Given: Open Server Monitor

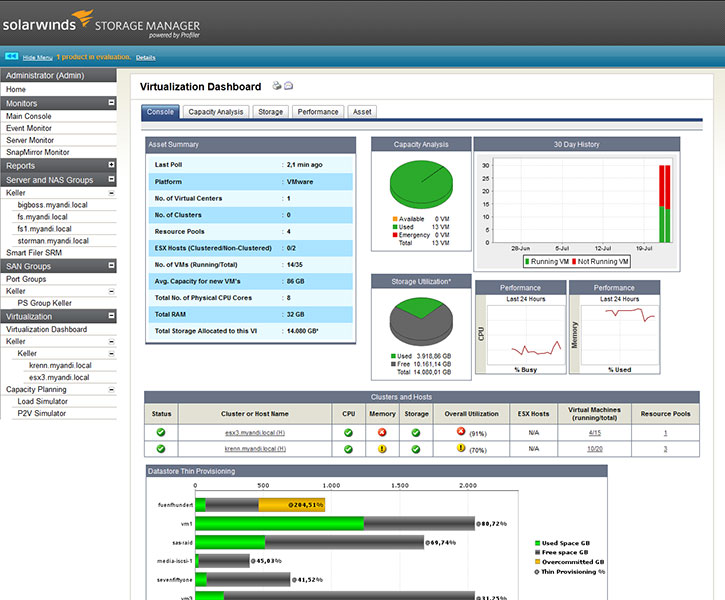Looking at the screenshot, I should point(30,140).
